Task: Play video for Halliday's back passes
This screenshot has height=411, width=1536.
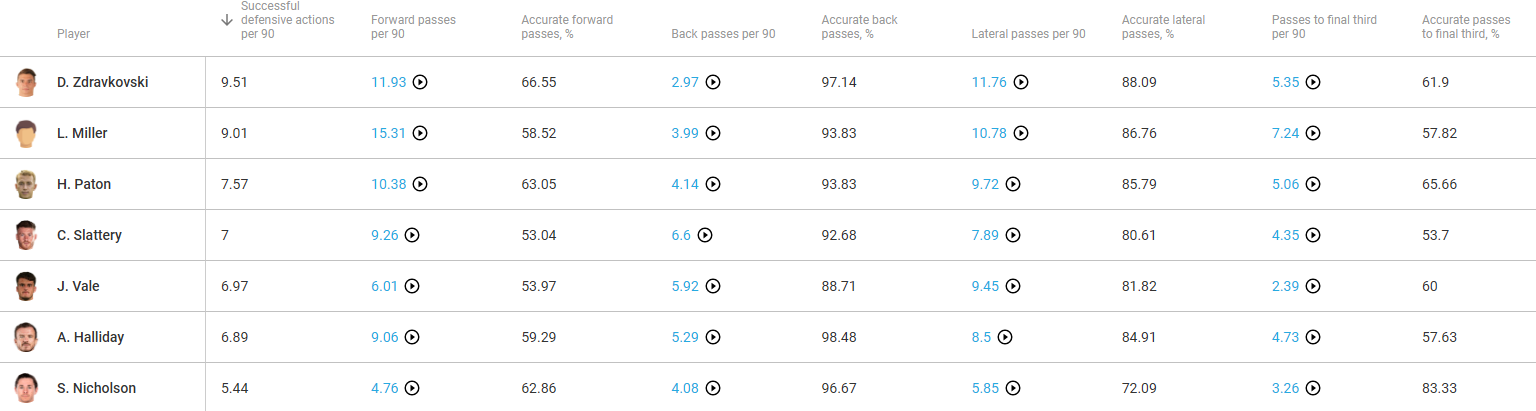Action: 713,338
